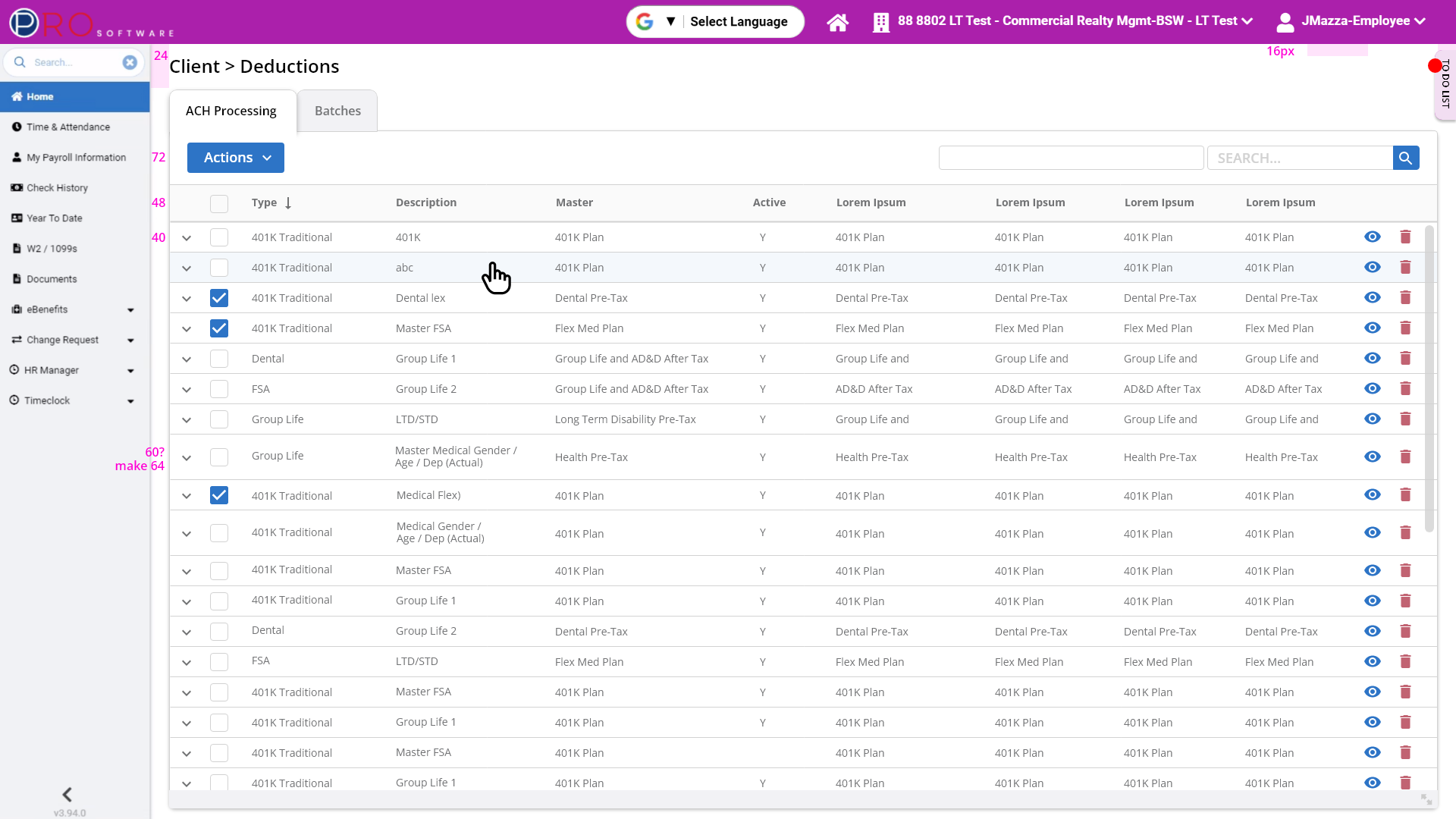Click the Type column sort arrow
1456x819 pixels.
(288, 202)
